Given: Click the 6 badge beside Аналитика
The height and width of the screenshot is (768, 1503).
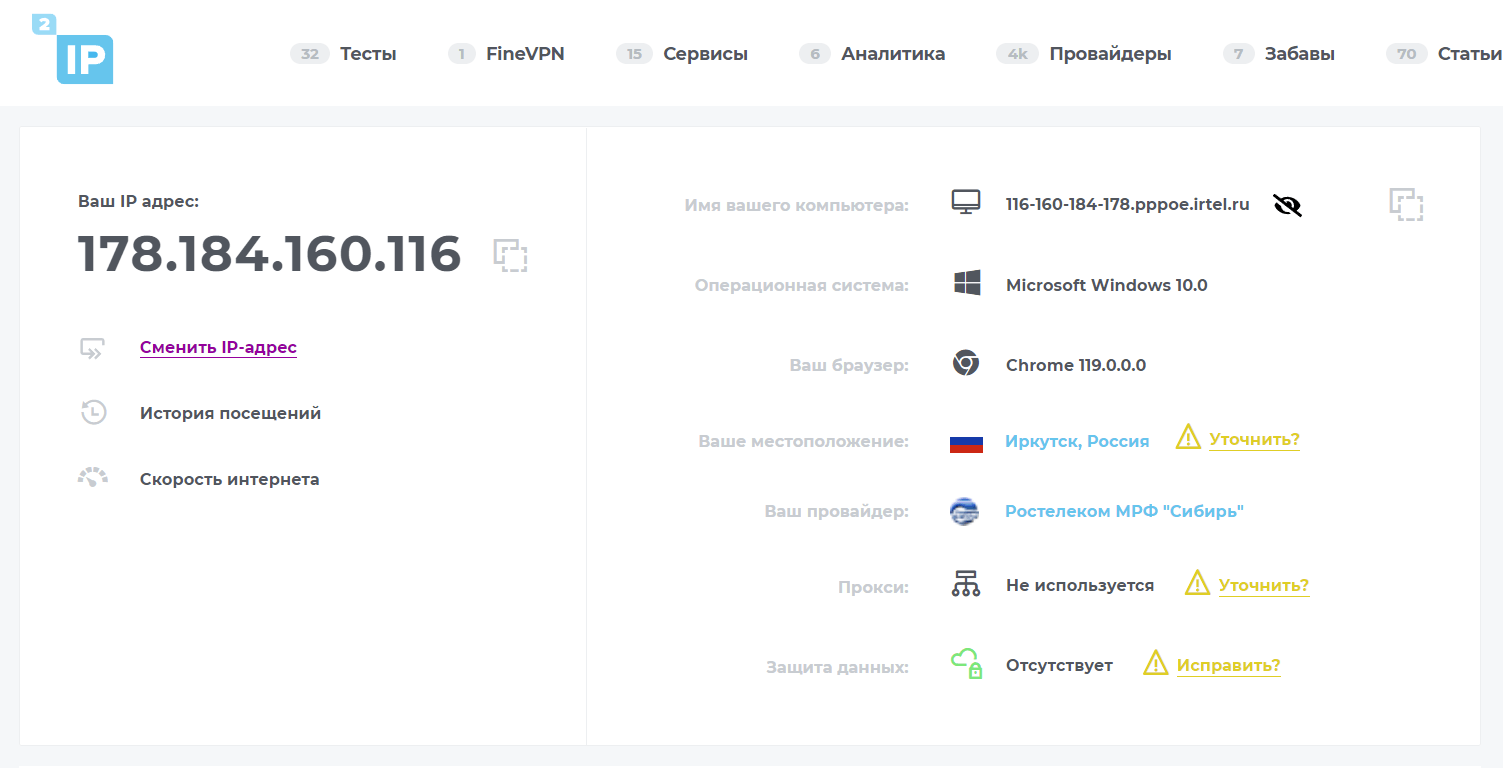Looking at the screenshot, I should 815,54.
